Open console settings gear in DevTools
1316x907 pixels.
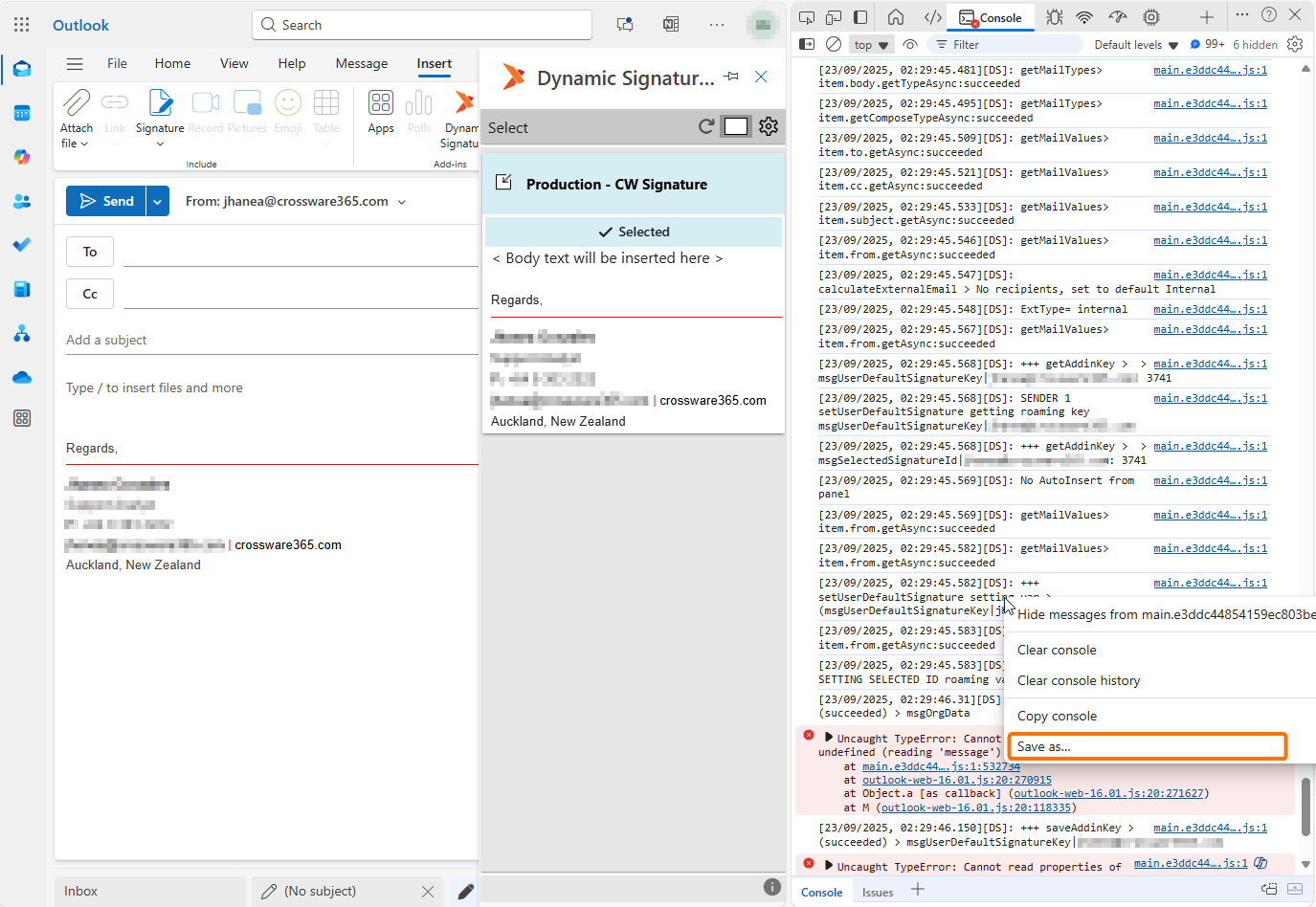click(1295, 44)
